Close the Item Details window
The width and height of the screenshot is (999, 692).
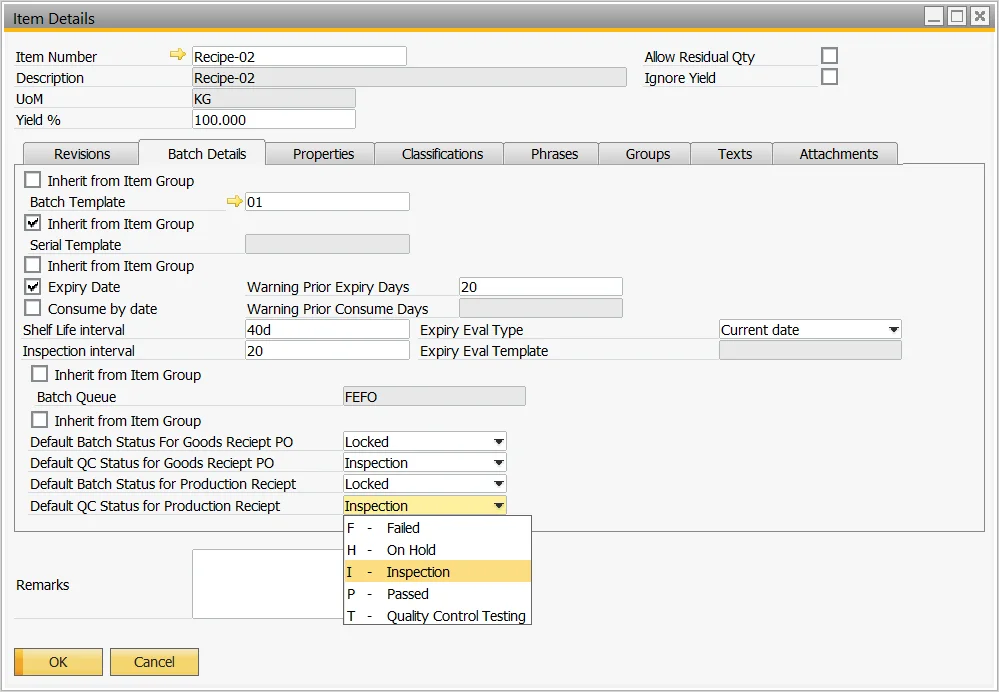[979, 16]
